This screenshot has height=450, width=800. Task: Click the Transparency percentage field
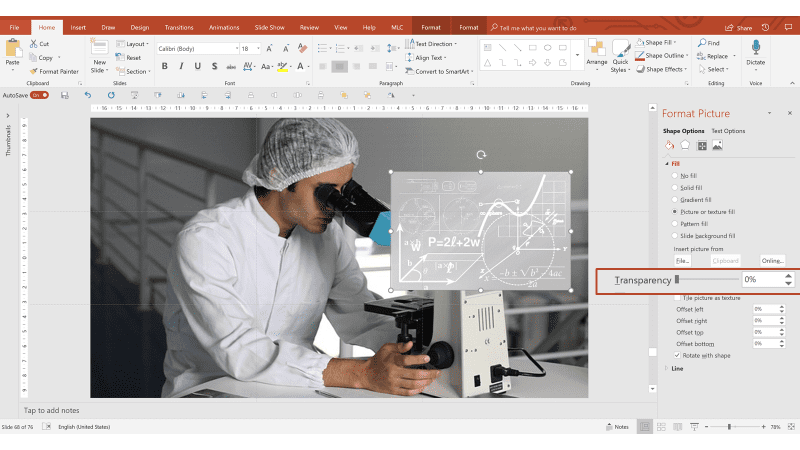(x=762, y=279)
